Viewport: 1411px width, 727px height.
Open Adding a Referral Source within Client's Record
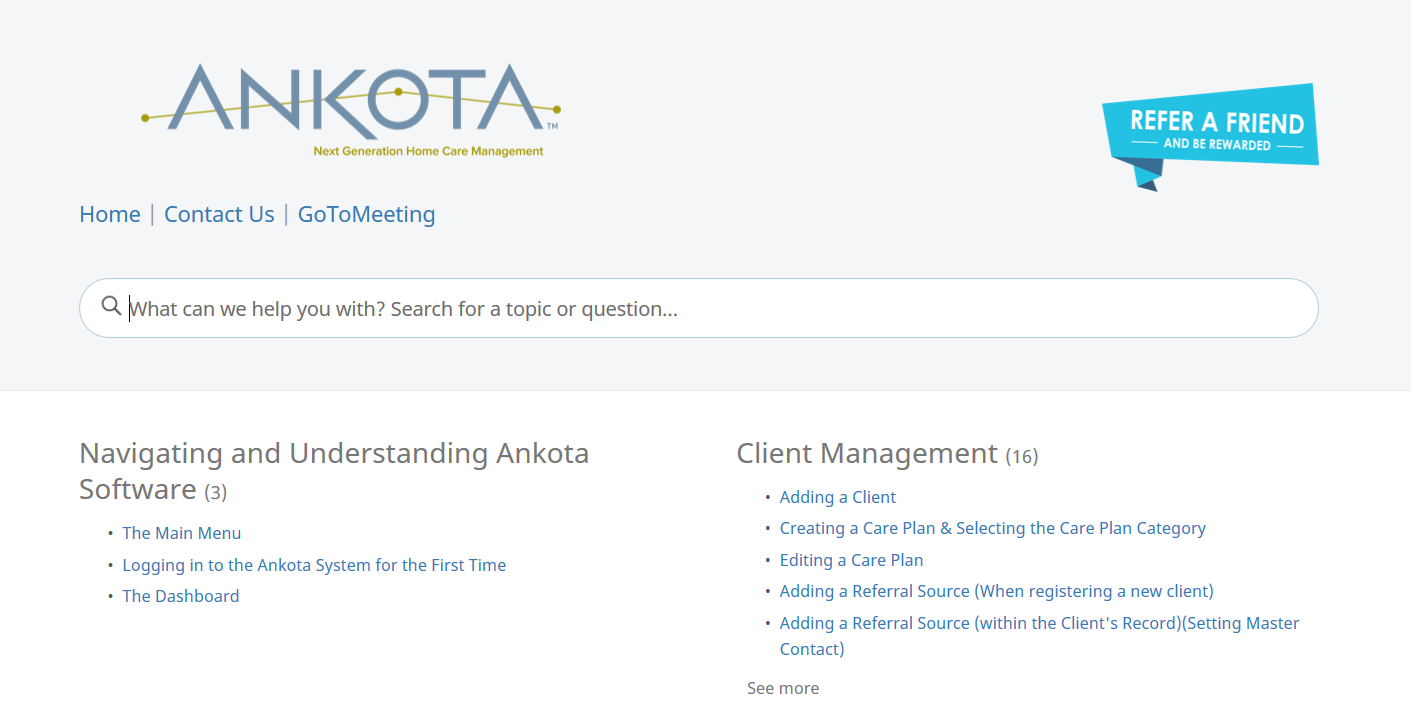1040,636
